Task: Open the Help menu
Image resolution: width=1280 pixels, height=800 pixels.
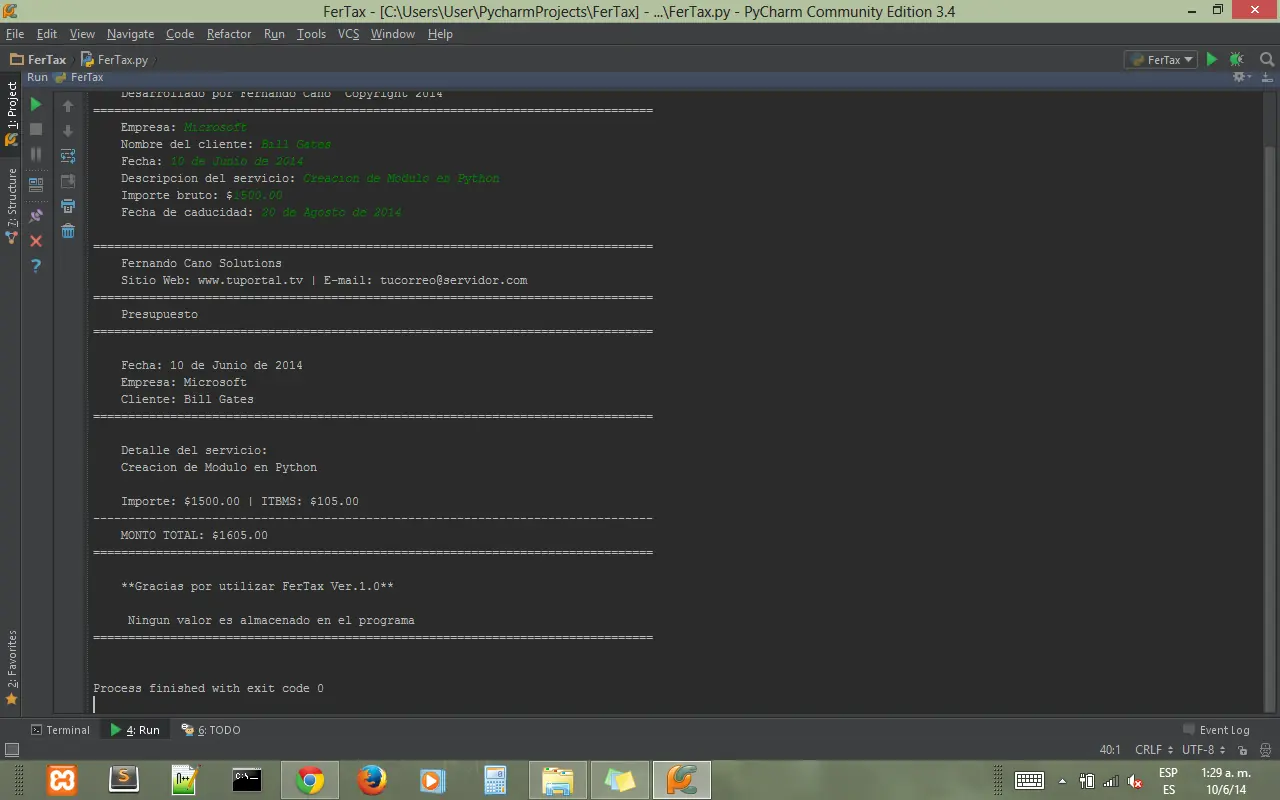Action: tap(440, 34)
